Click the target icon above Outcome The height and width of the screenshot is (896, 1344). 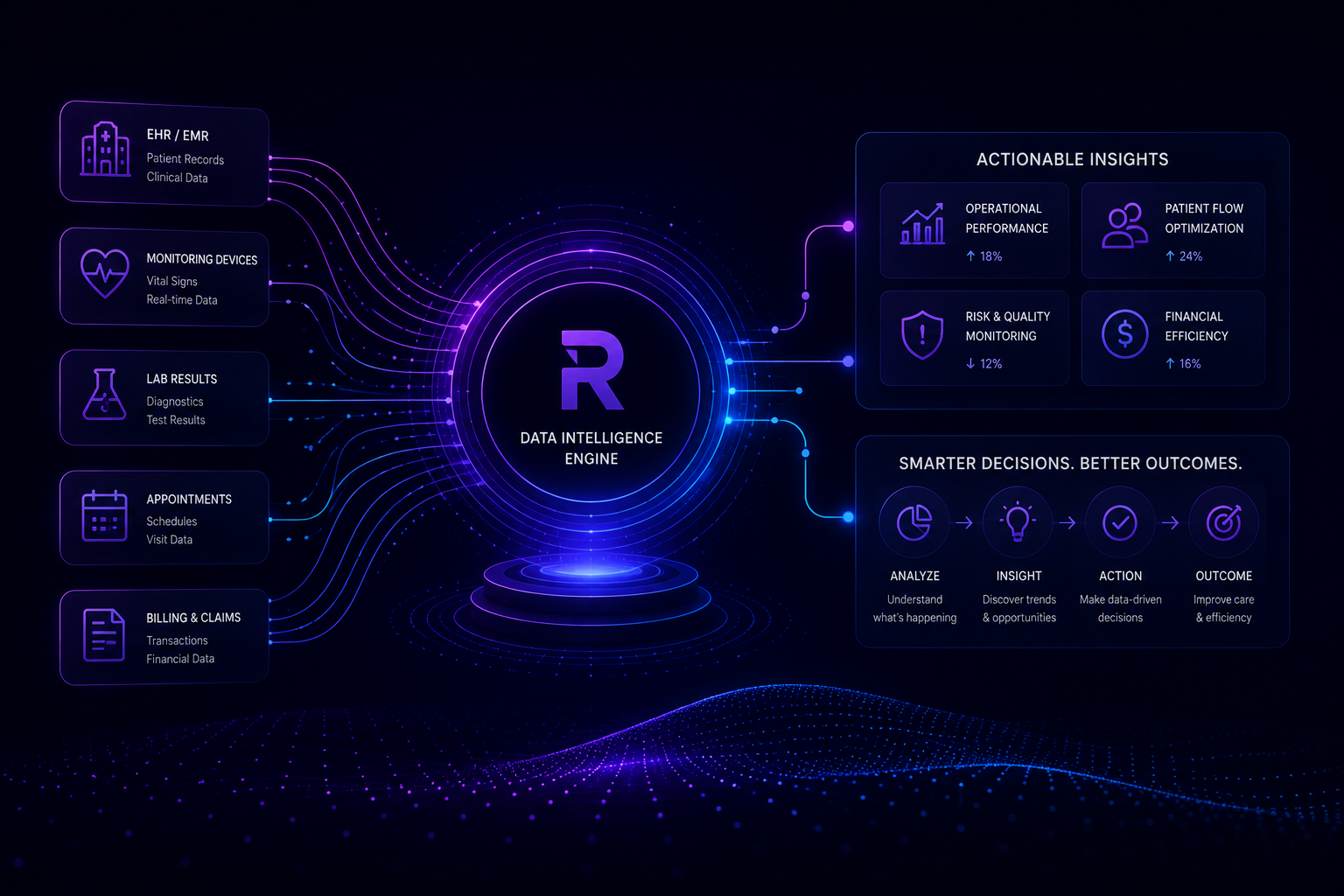point(1224,522)
